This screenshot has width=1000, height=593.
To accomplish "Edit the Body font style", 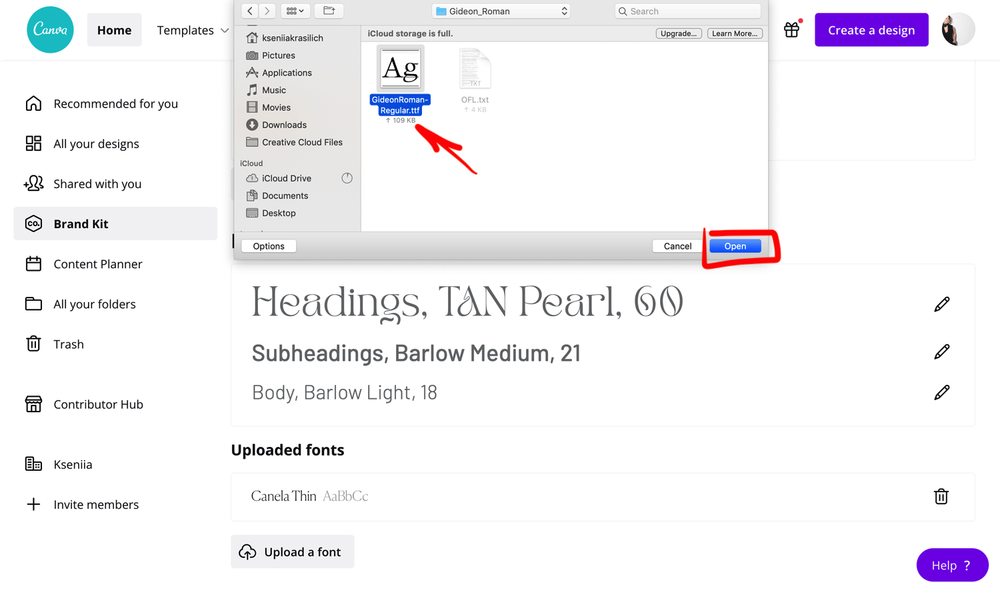I will [x=941, y=392].
